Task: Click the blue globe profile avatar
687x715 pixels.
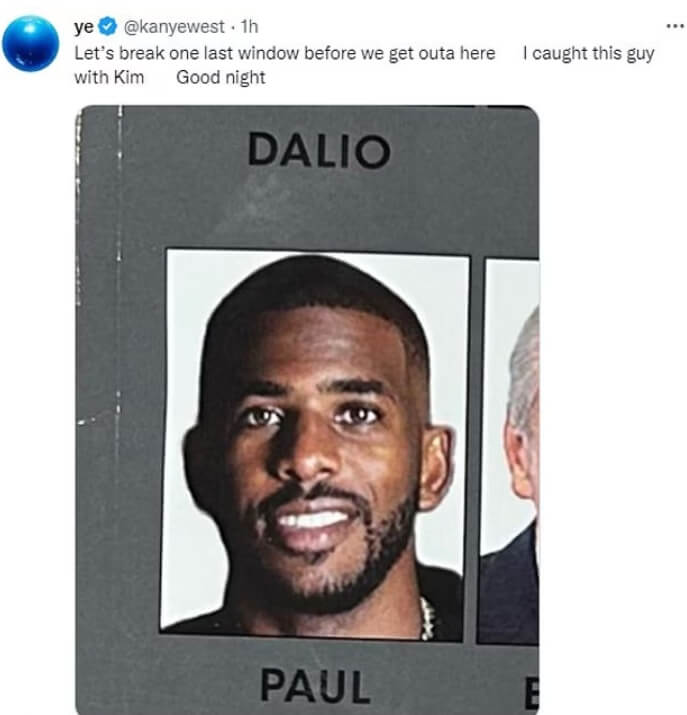Action: point(31,43)
